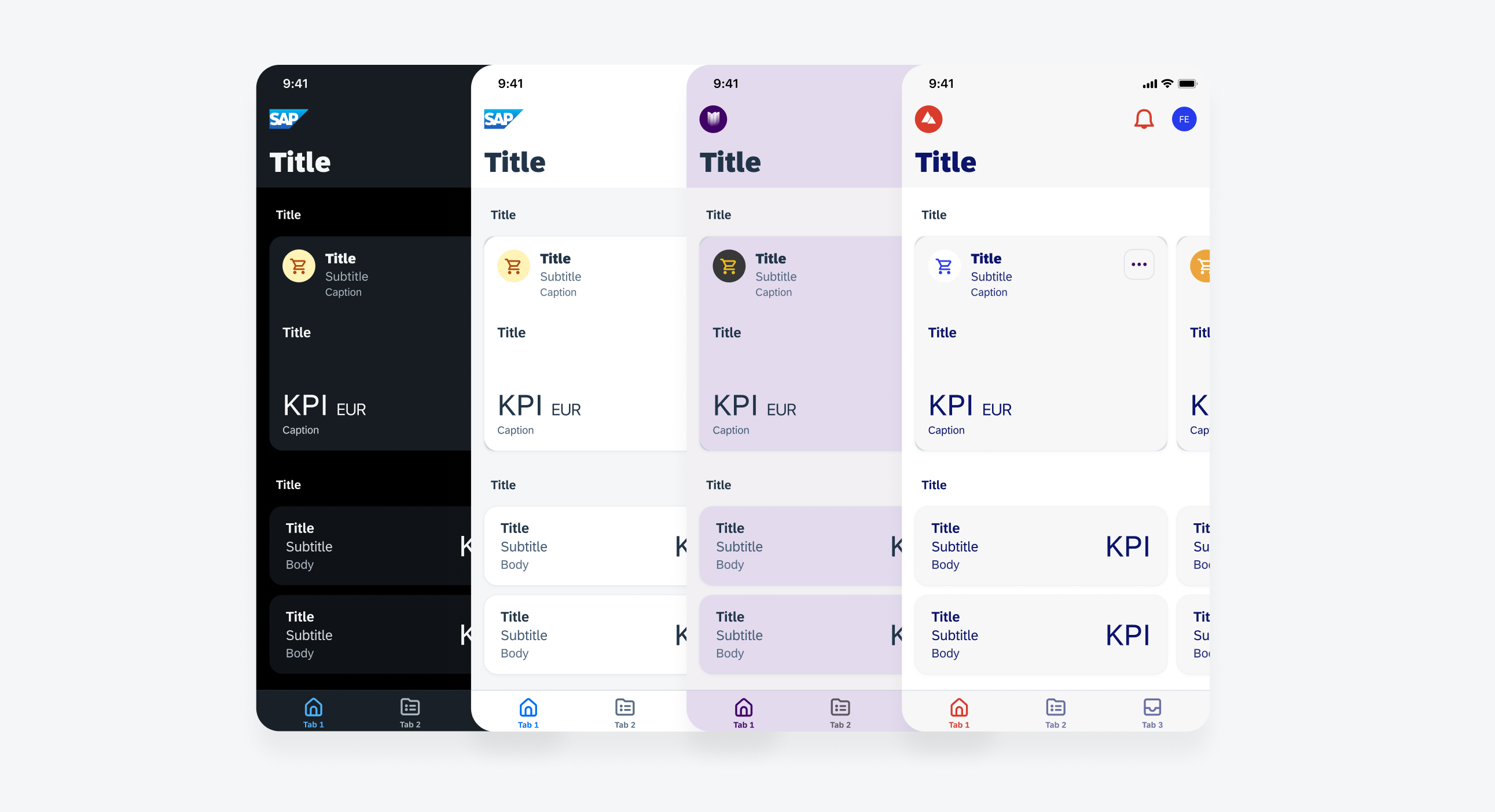Click the SAP logo icon in white theme
This screenshot has width=1495, height=812.
[x=504, y=119]
